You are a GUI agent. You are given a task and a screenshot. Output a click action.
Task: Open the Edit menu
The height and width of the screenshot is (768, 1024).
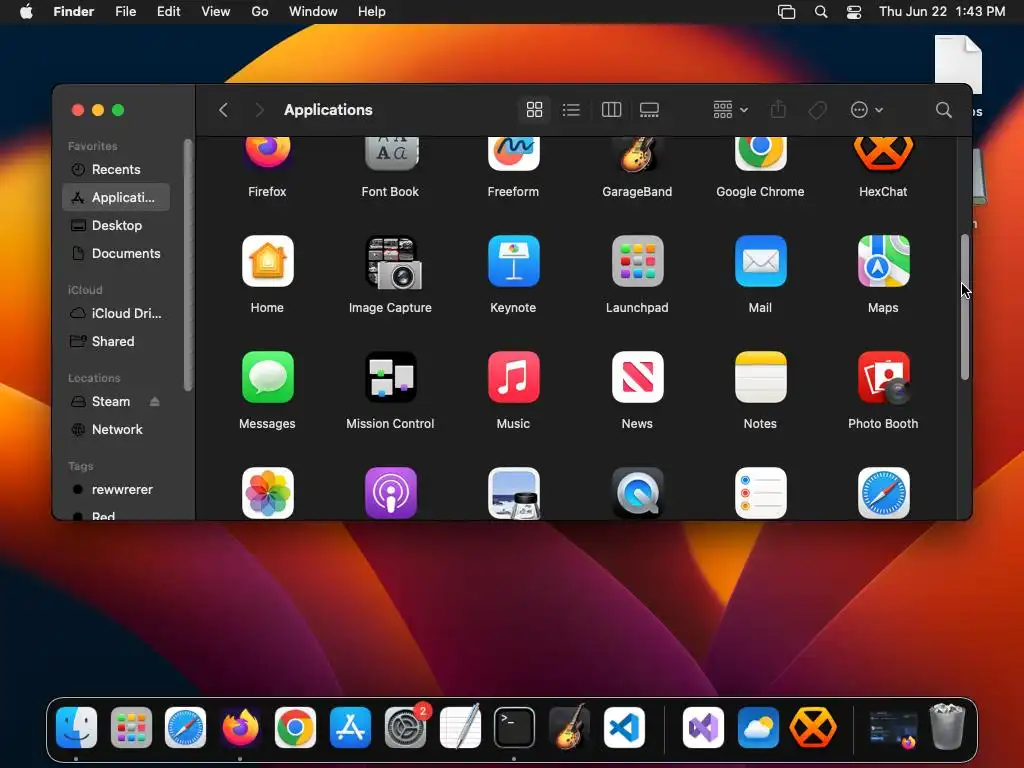[x=168, y=12]
